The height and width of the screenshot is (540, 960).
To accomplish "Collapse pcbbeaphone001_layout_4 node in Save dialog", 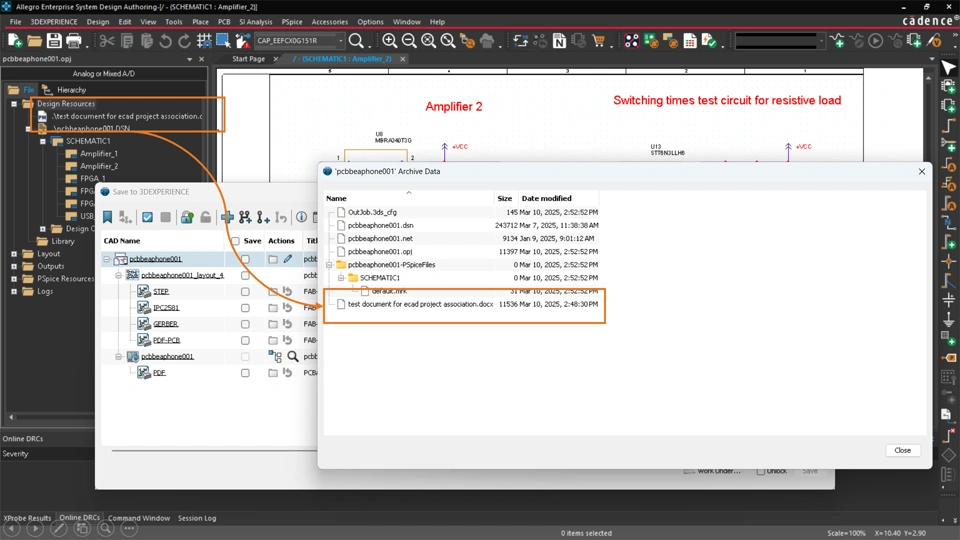I will [x=119, y=276].
